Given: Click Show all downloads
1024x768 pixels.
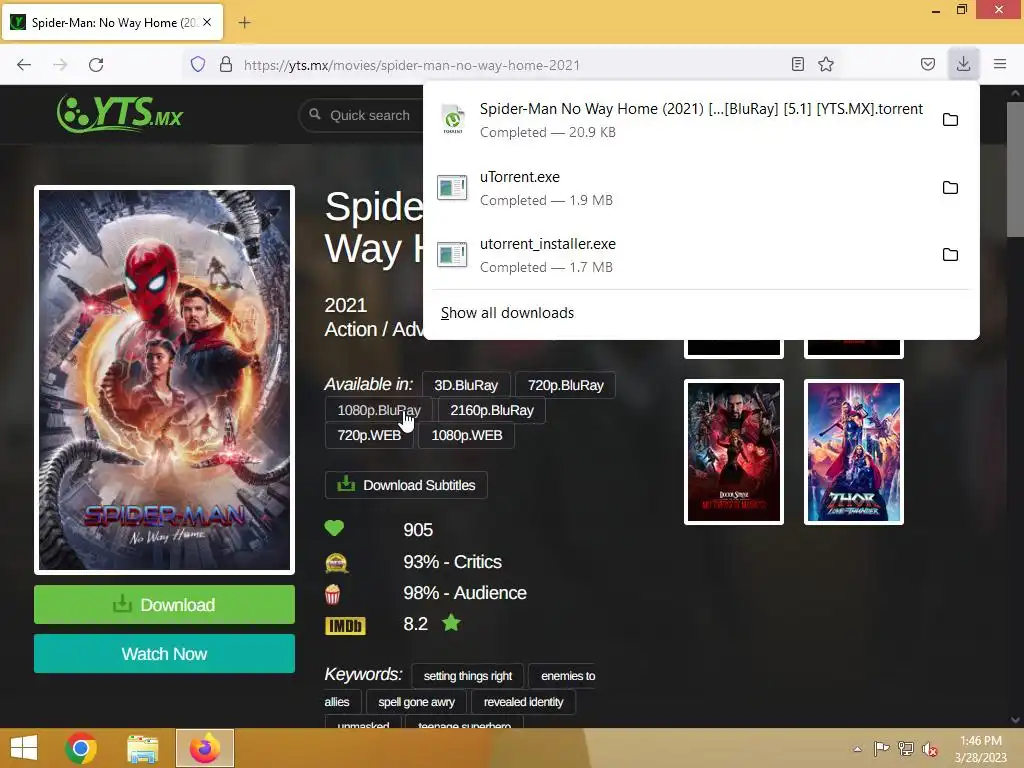Looking at the screenshot, I should pos(507,313).
